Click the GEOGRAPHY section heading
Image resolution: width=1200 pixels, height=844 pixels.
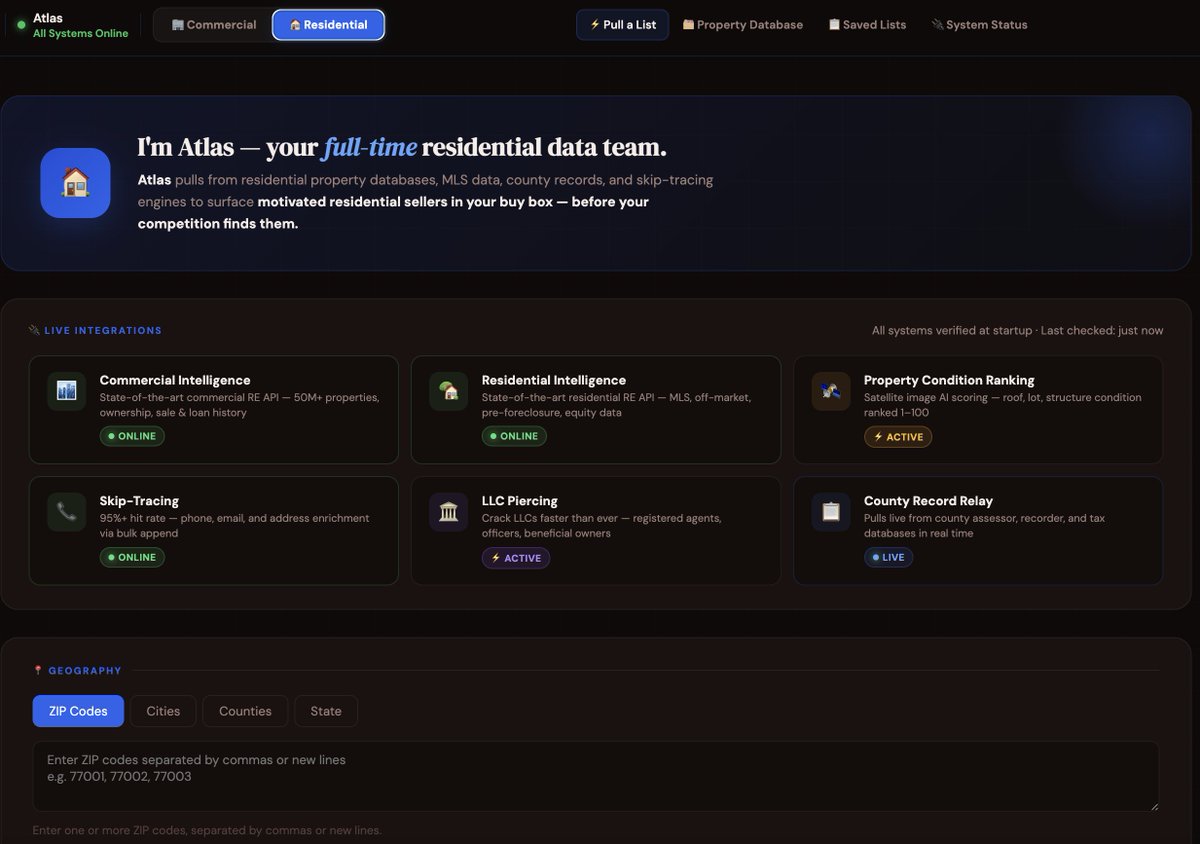[x=85, y=671]
